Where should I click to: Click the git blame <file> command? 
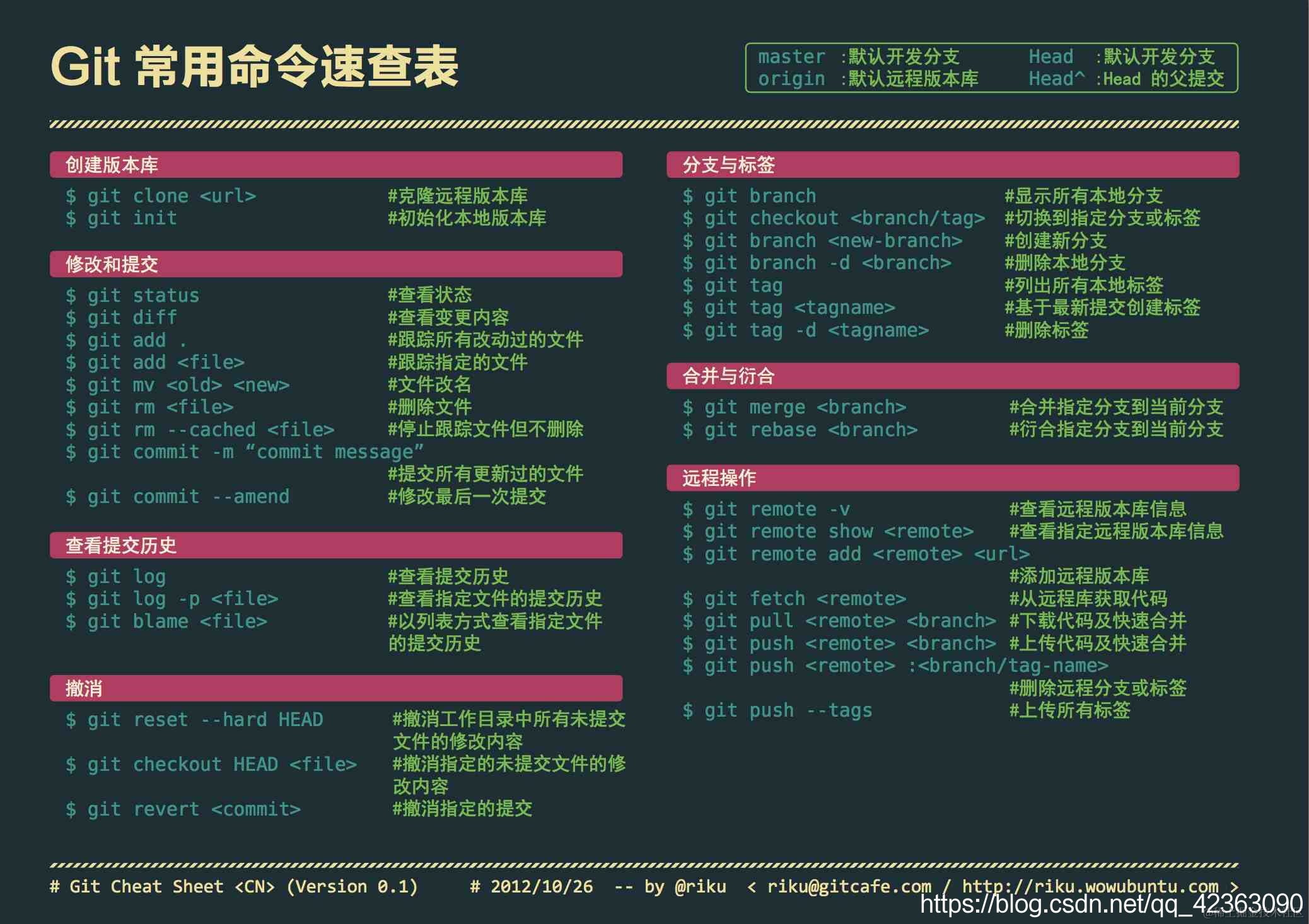coord(167,621)
